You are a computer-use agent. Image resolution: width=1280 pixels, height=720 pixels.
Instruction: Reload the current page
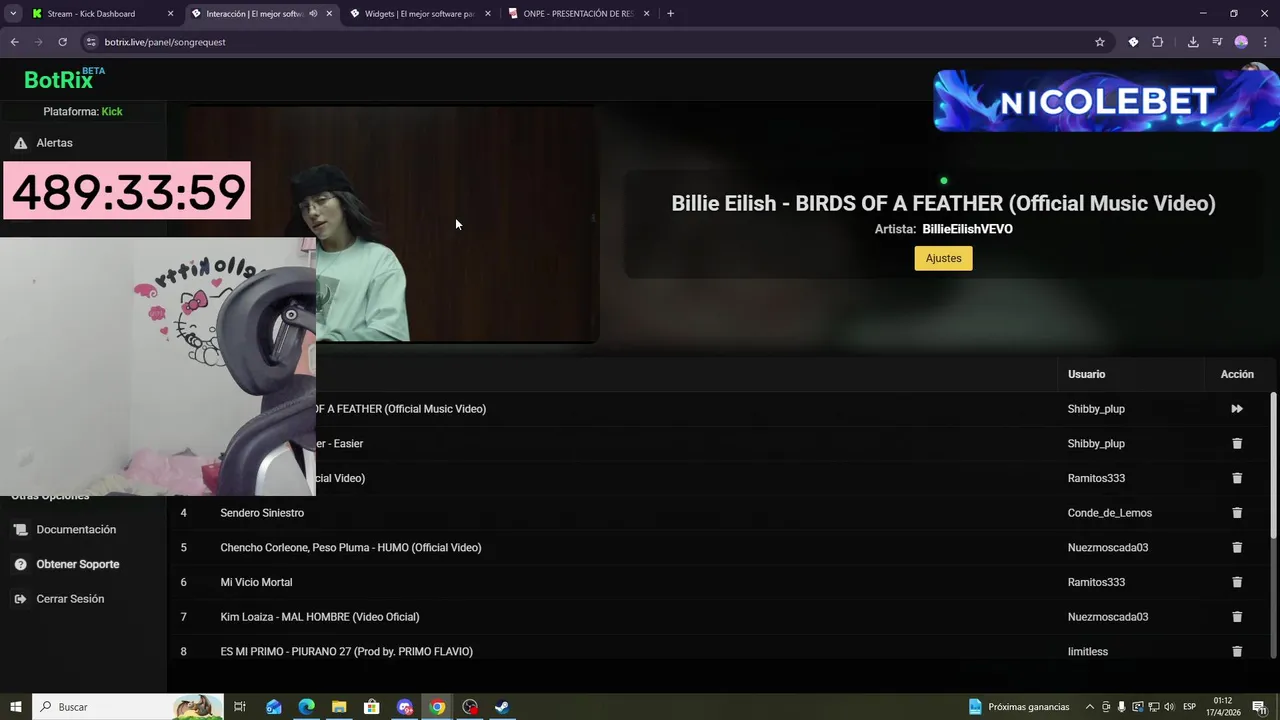(x=62, y=42)
